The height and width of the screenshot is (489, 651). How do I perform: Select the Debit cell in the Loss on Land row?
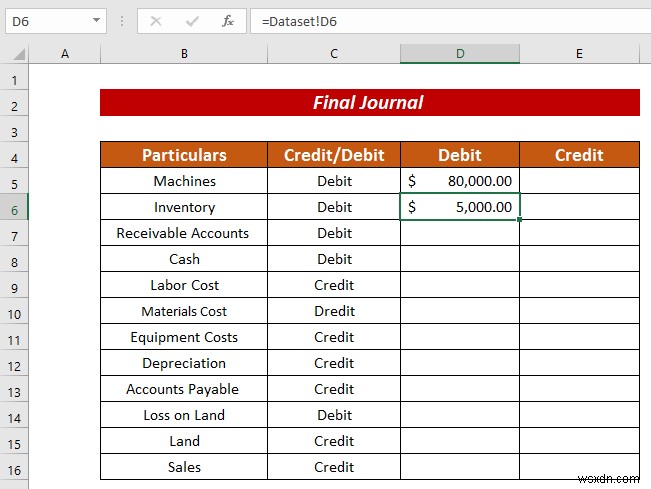click(334, 415)
